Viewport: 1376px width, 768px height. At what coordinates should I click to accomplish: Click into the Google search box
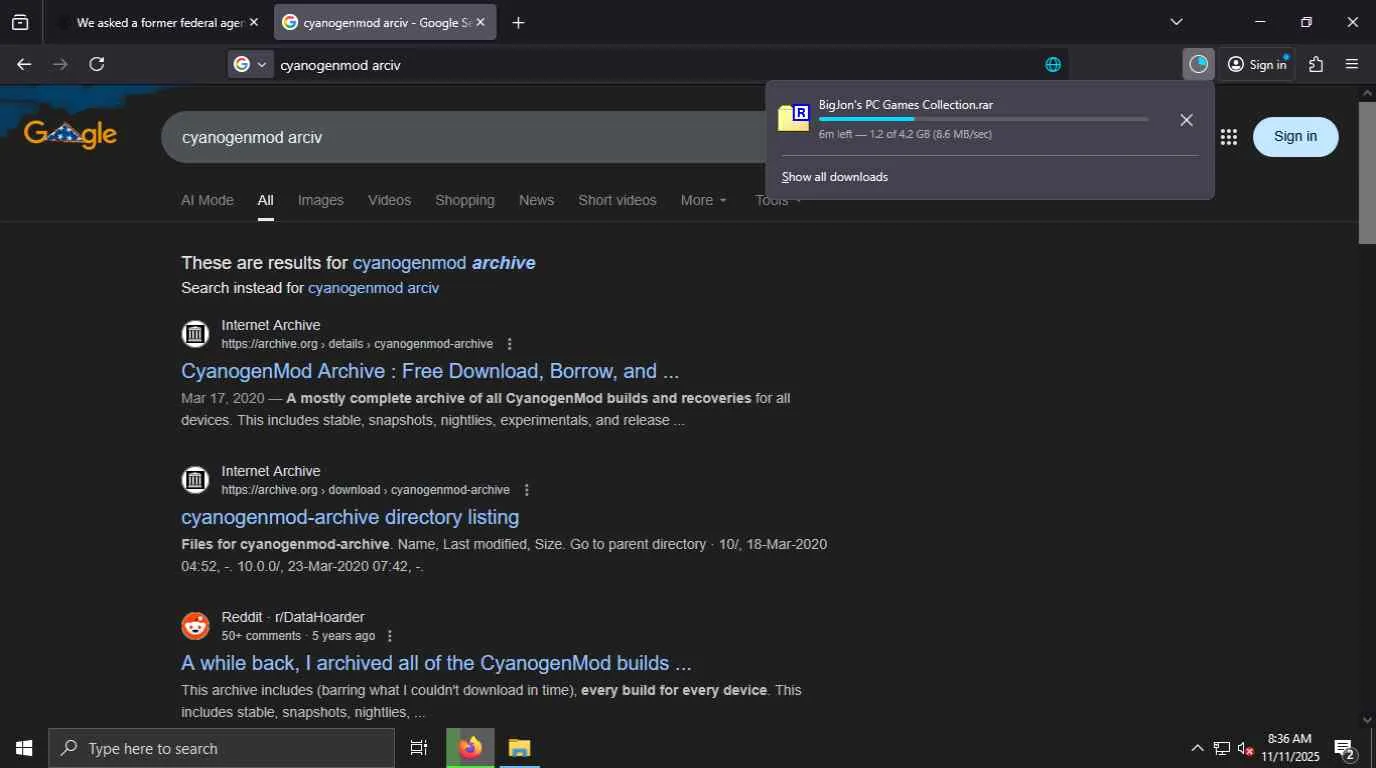tap(465, 137)
